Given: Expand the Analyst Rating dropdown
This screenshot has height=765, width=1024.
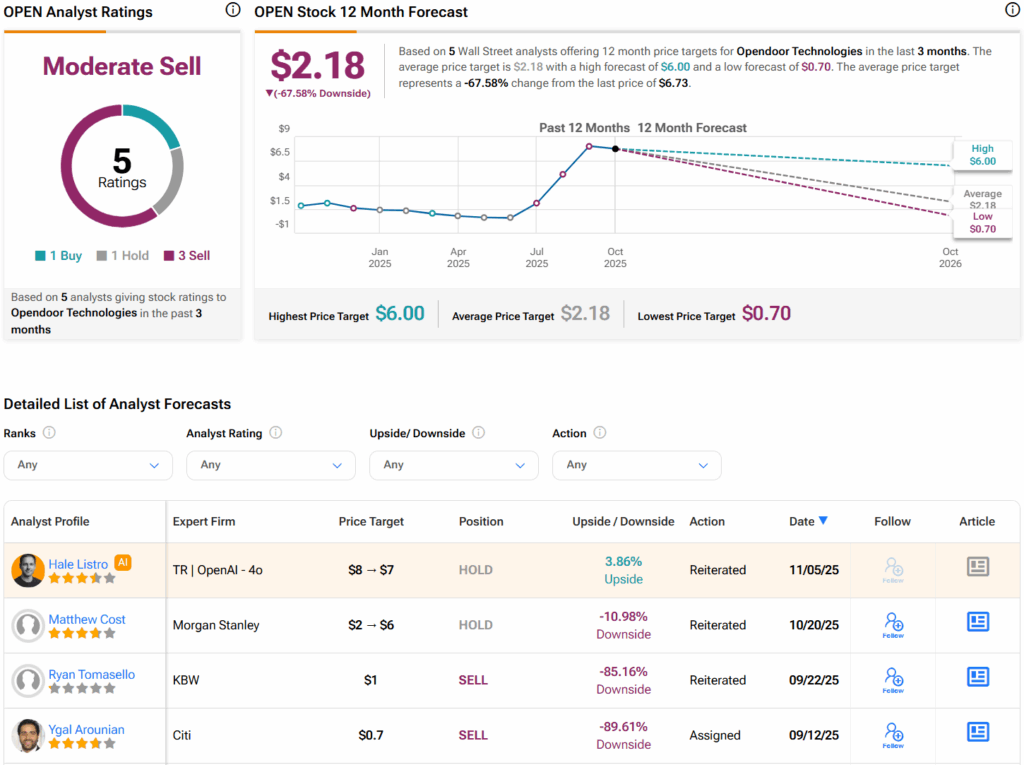Looking at the screenshot, I should [271, 465].
